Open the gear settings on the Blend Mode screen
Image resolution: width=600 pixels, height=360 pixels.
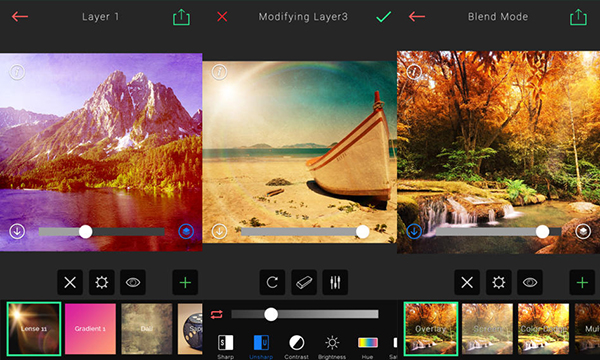click(499, 282)
